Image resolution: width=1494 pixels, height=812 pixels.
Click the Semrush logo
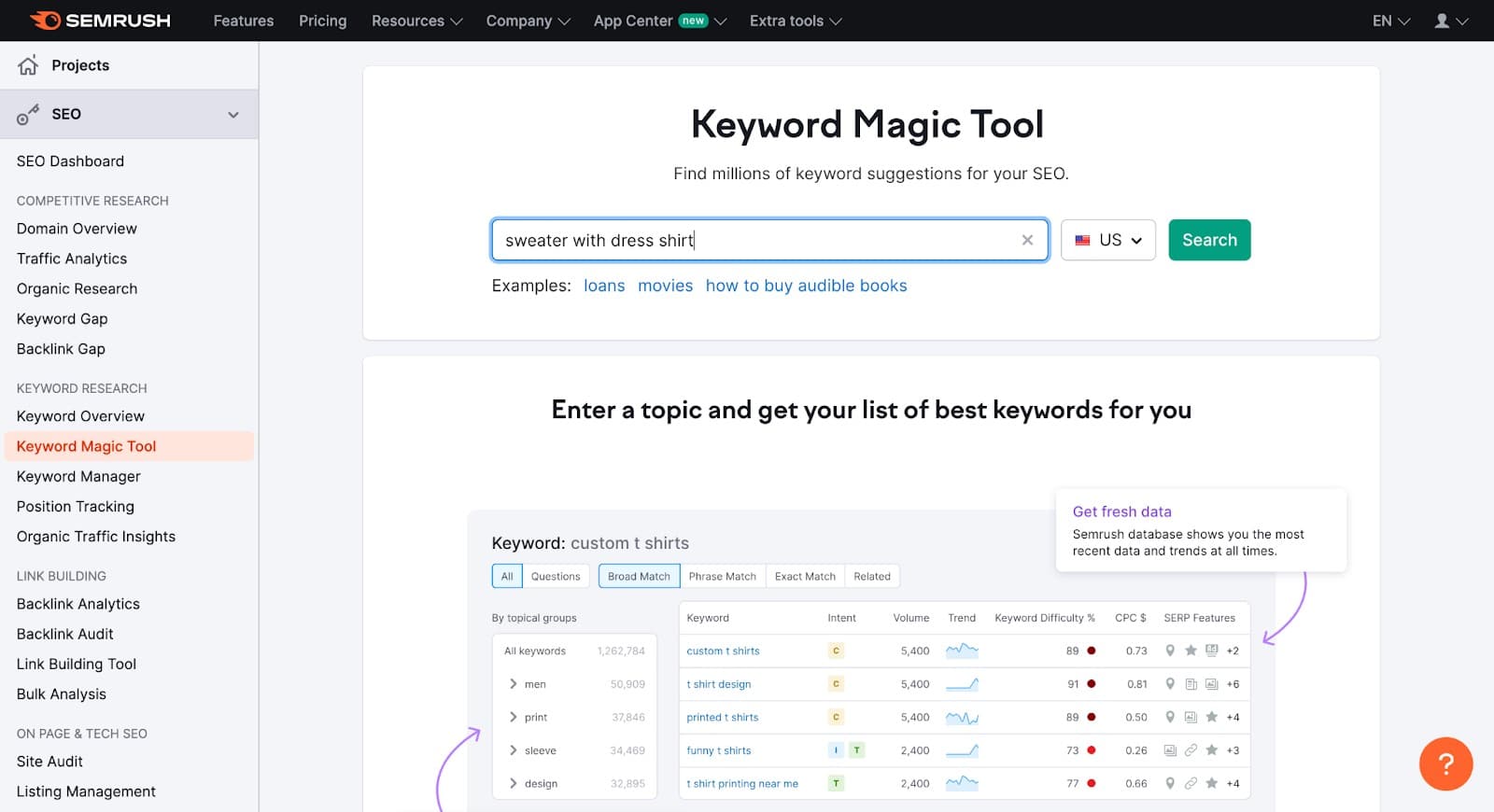100,21
